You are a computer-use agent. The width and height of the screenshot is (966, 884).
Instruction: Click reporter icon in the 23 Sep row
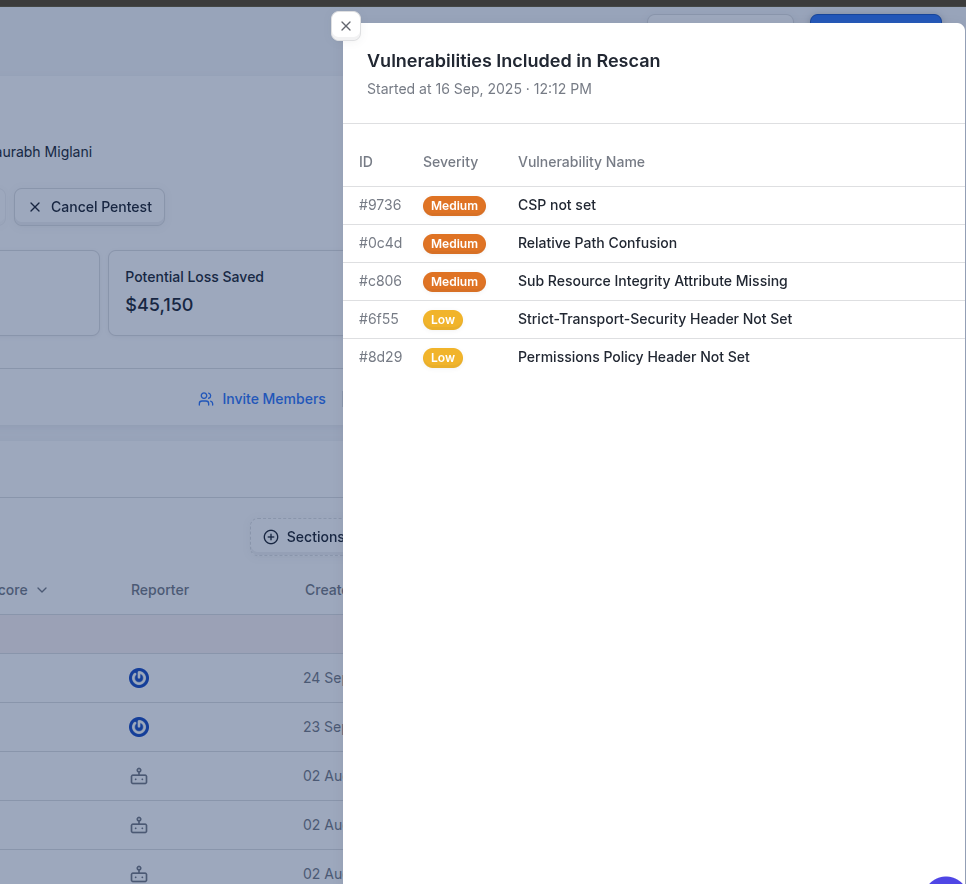pyautogui.click(x=139, y=727)
